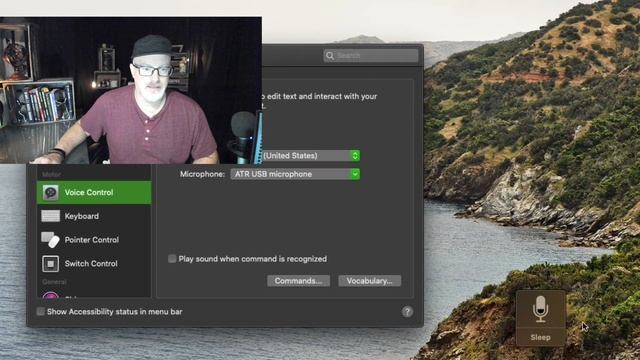640x360 pixels.
Task: Click the Microphone: label text
Action: pos(202,174)
